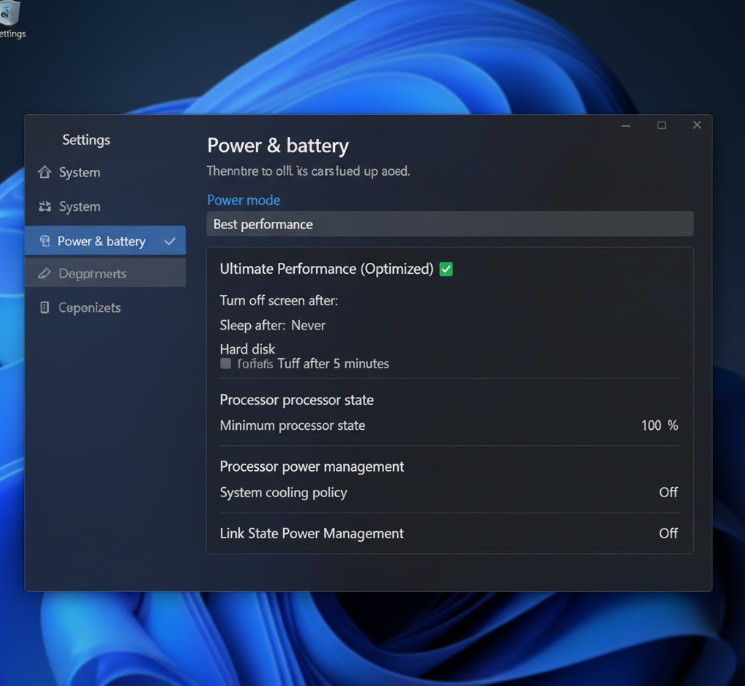Select the Ceponizets sidebar item
The width and height of the screenshot is (745, 686).
89,308
